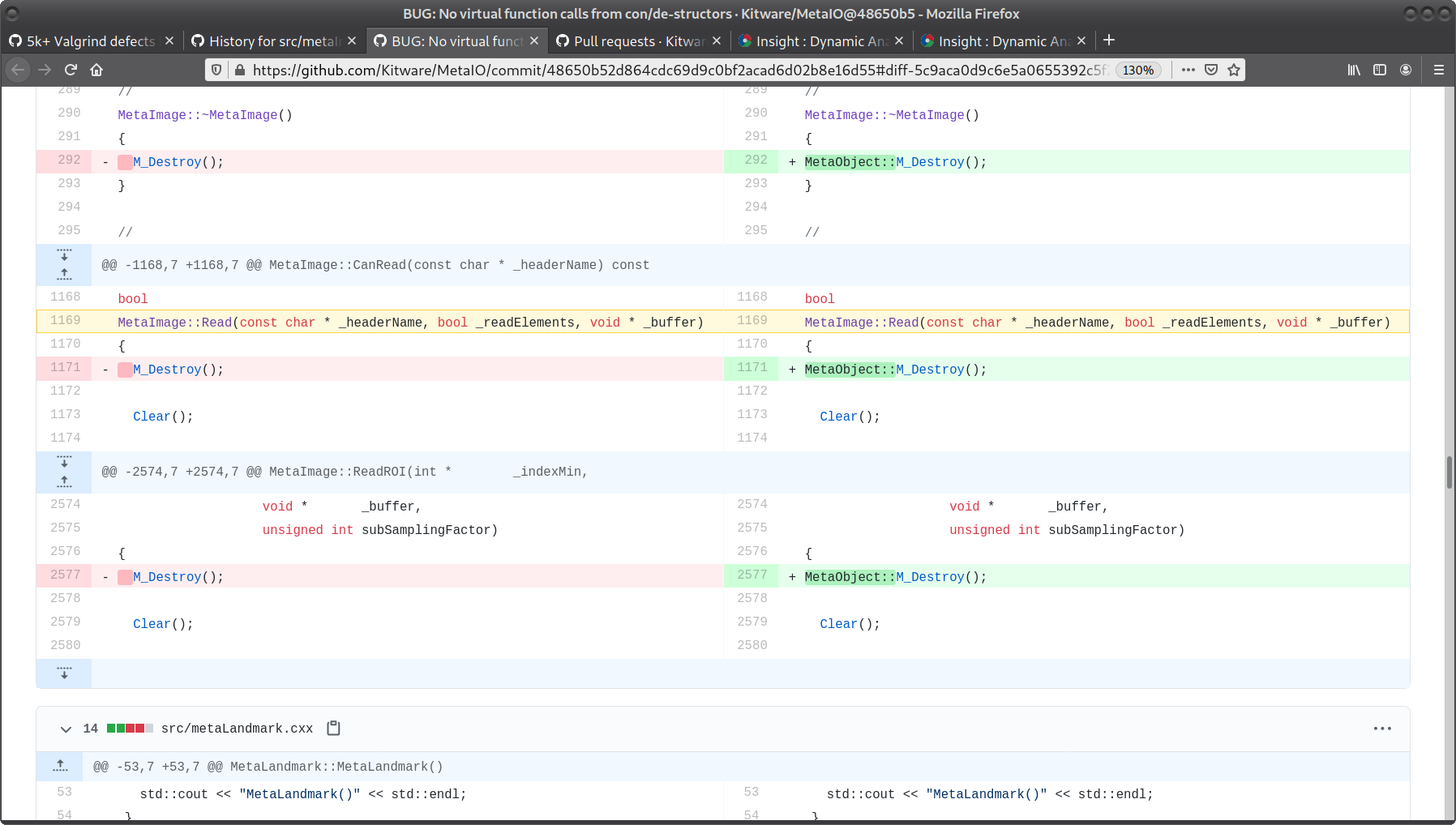The width and height of the screenshot is (1456, 825).
Task: Close the first 'Insight : Dynamic An' tab
Action: pyautogui.click(x=898, y=41)
